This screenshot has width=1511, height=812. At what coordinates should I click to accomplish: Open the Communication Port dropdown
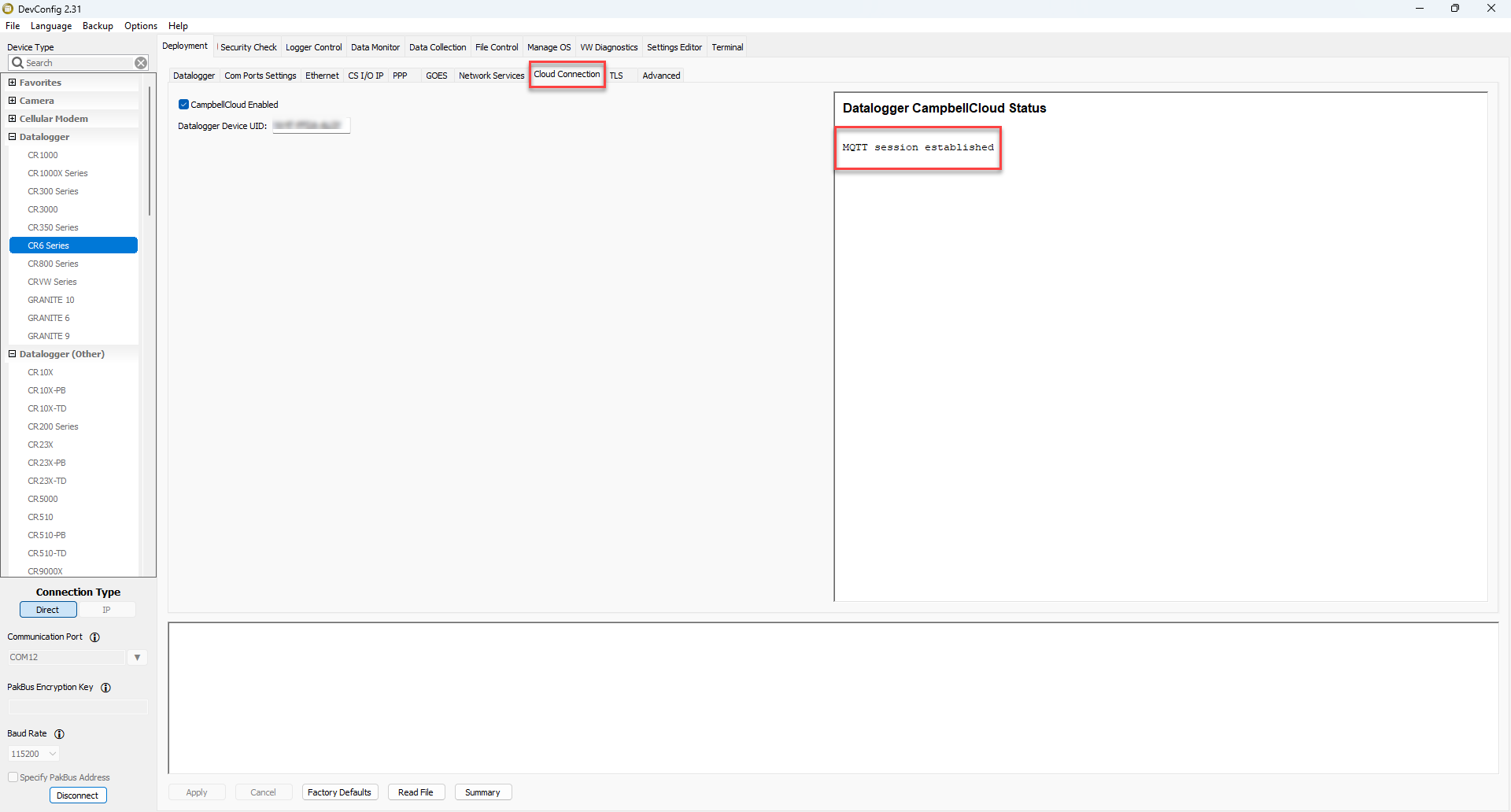pyautogui.click(x=137, y=658)
